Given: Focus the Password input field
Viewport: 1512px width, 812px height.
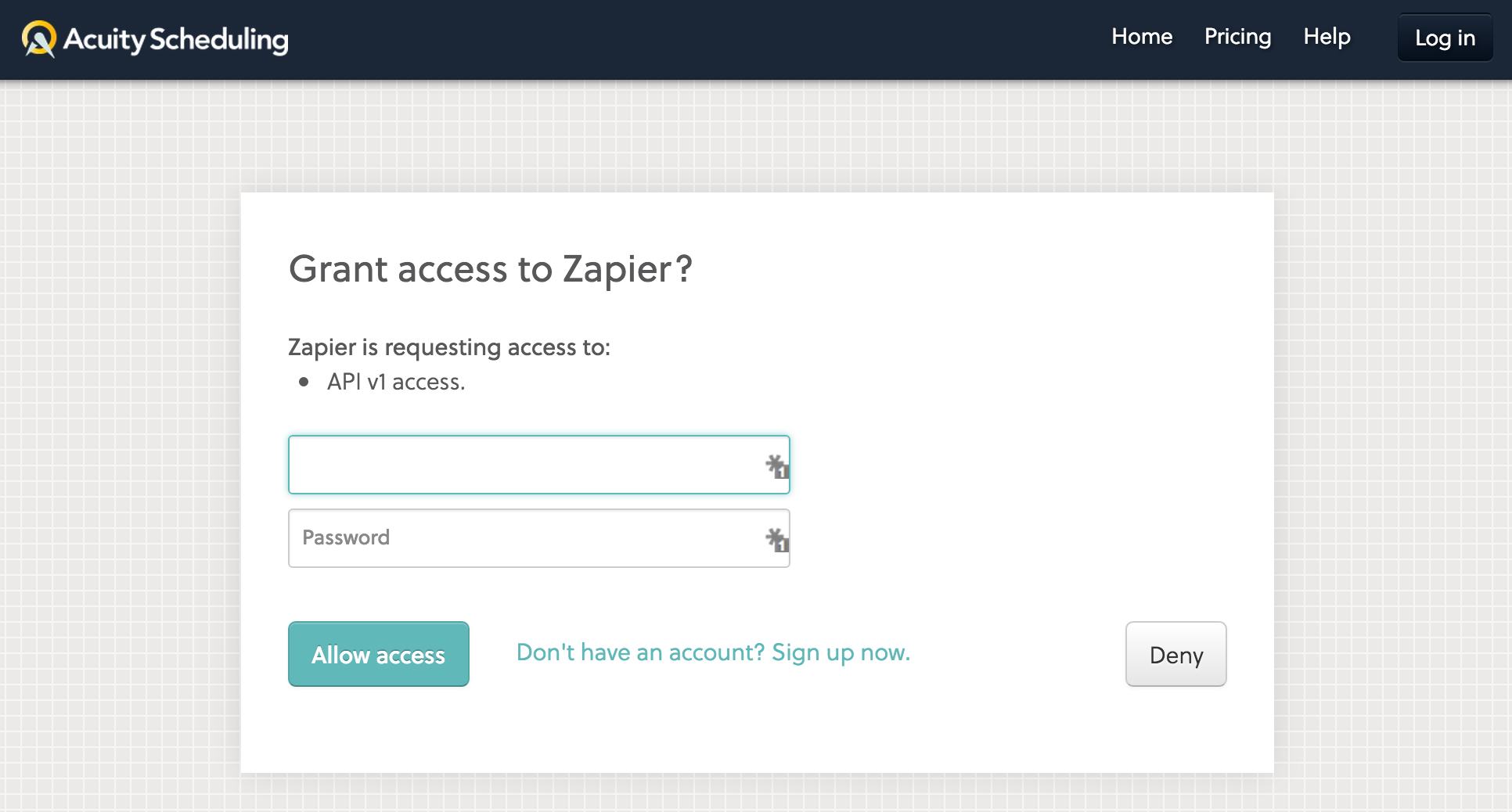Looking at the screenshot, I should click(539, 538).
